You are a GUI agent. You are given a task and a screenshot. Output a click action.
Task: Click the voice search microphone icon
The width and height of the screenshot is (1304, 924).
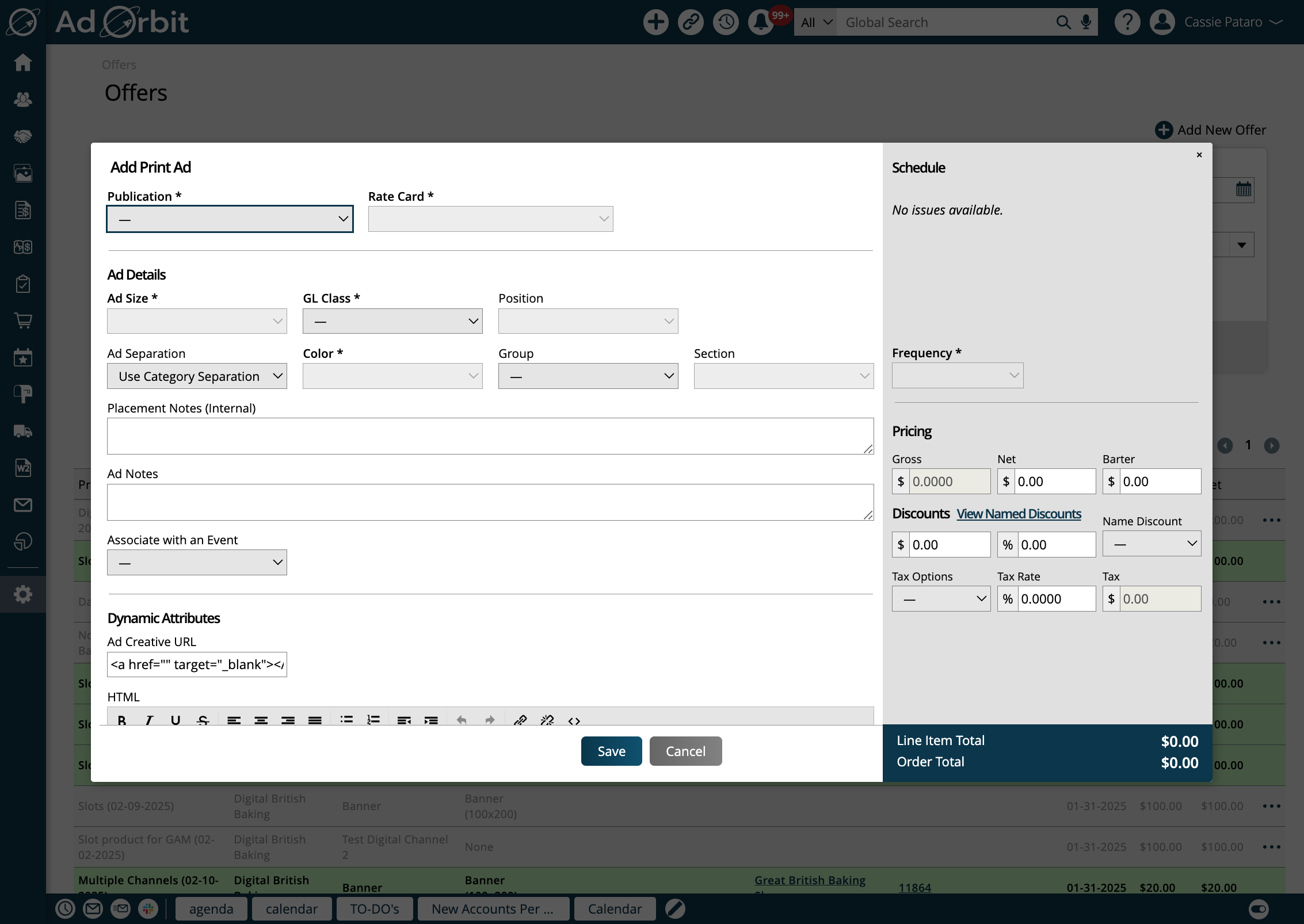[x=1086, y=22]
